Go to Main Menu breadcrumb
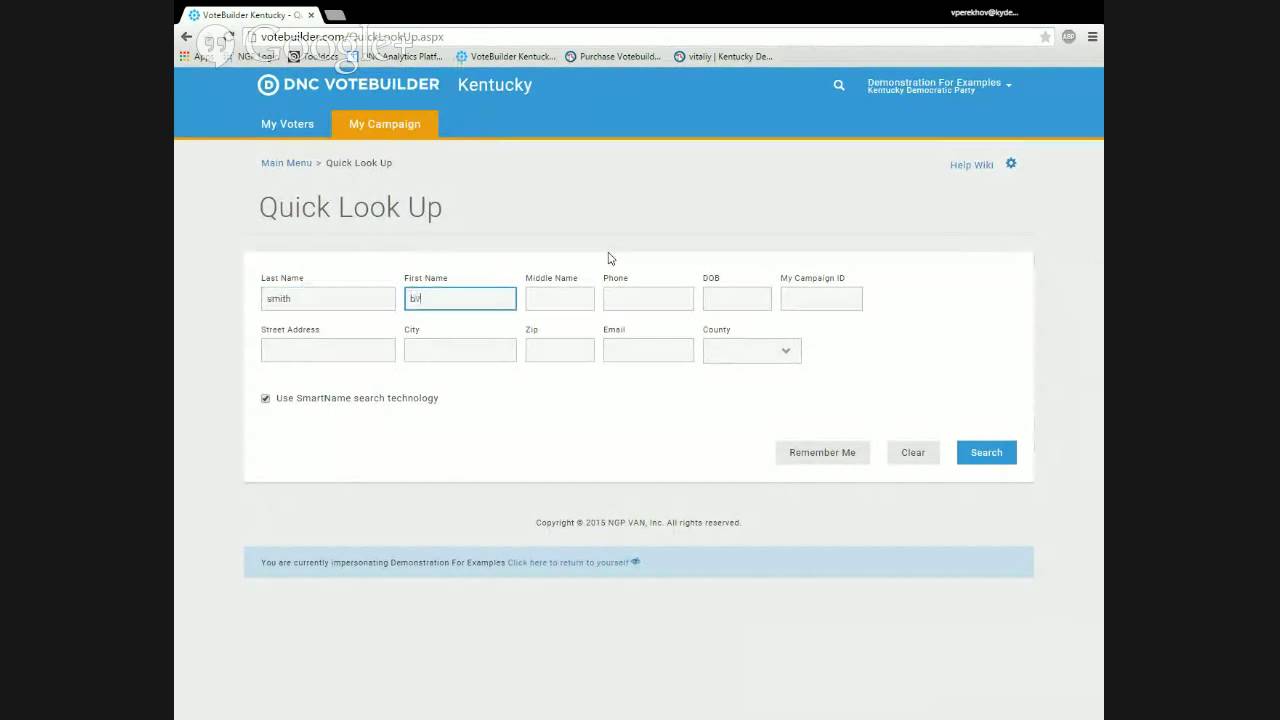This screenshot has height=720, width=1280. 286,163
